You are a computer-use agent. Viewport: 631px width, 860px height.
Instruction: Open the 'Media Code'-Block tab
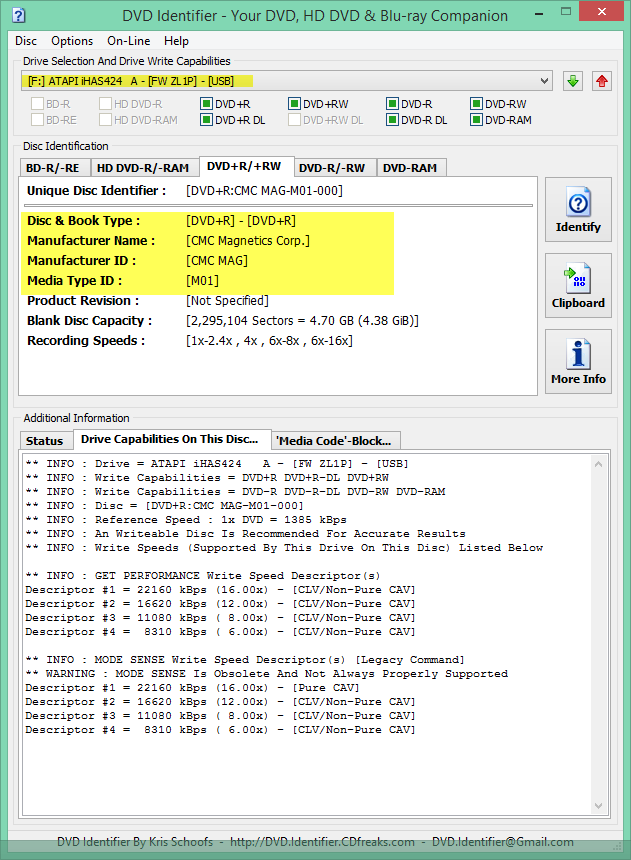tap(337, 441)
